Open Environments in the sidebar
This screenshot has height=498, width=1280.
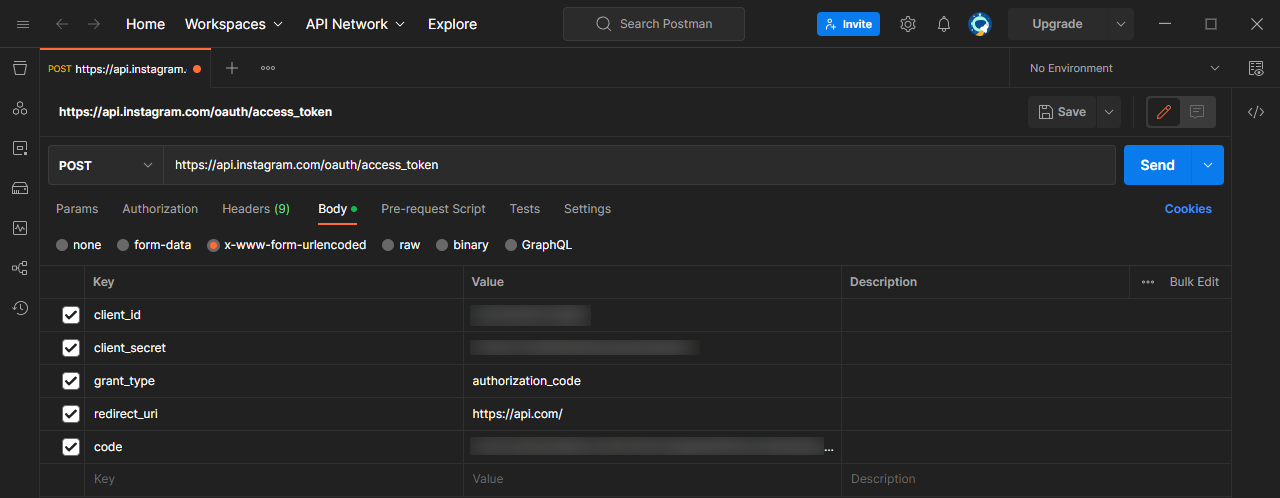(20, 148)
